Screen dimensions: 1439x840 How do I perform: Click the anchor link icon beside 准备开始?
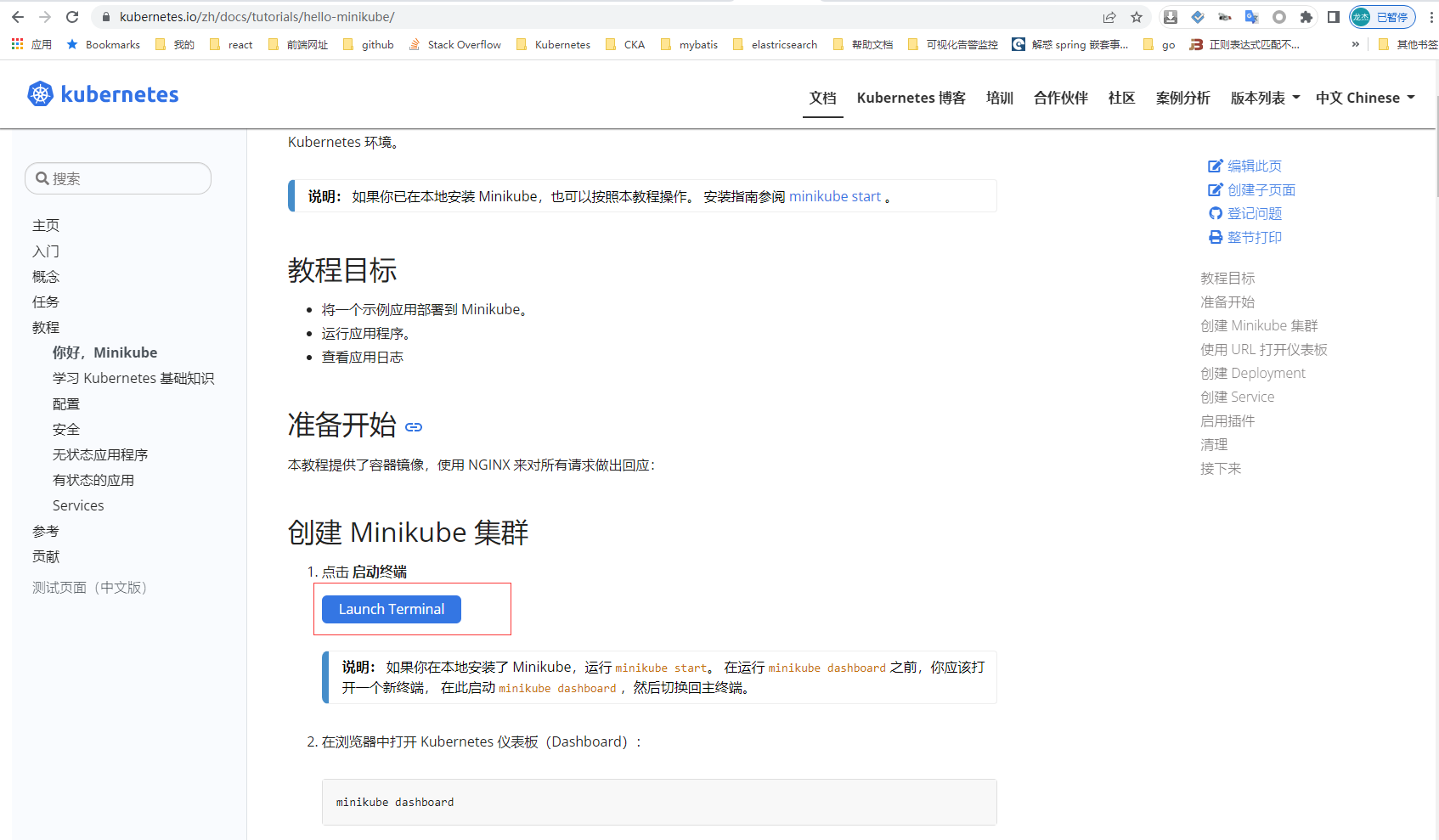414,427
